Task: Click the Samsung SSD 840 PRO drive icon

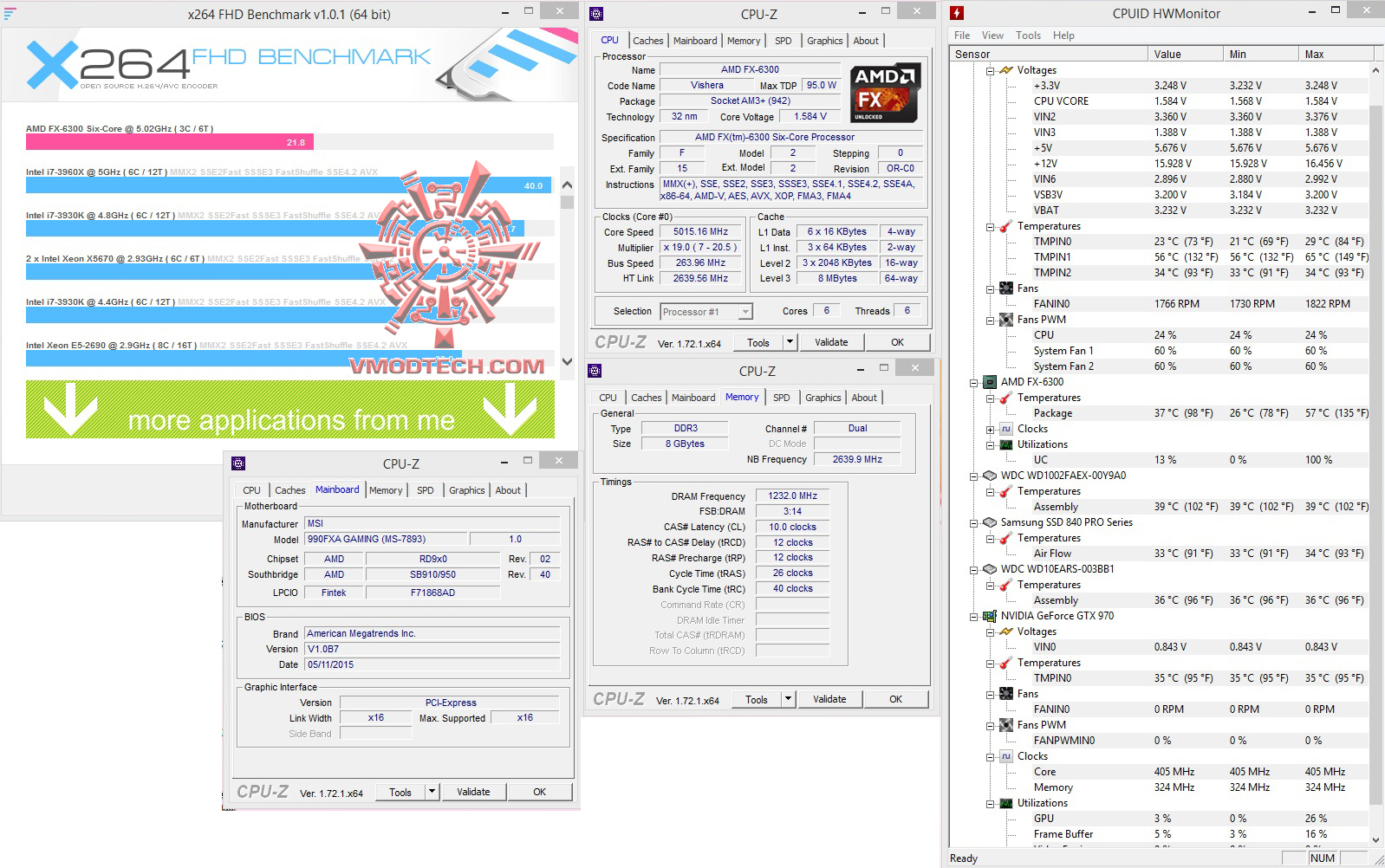Action: coord(989,522)
